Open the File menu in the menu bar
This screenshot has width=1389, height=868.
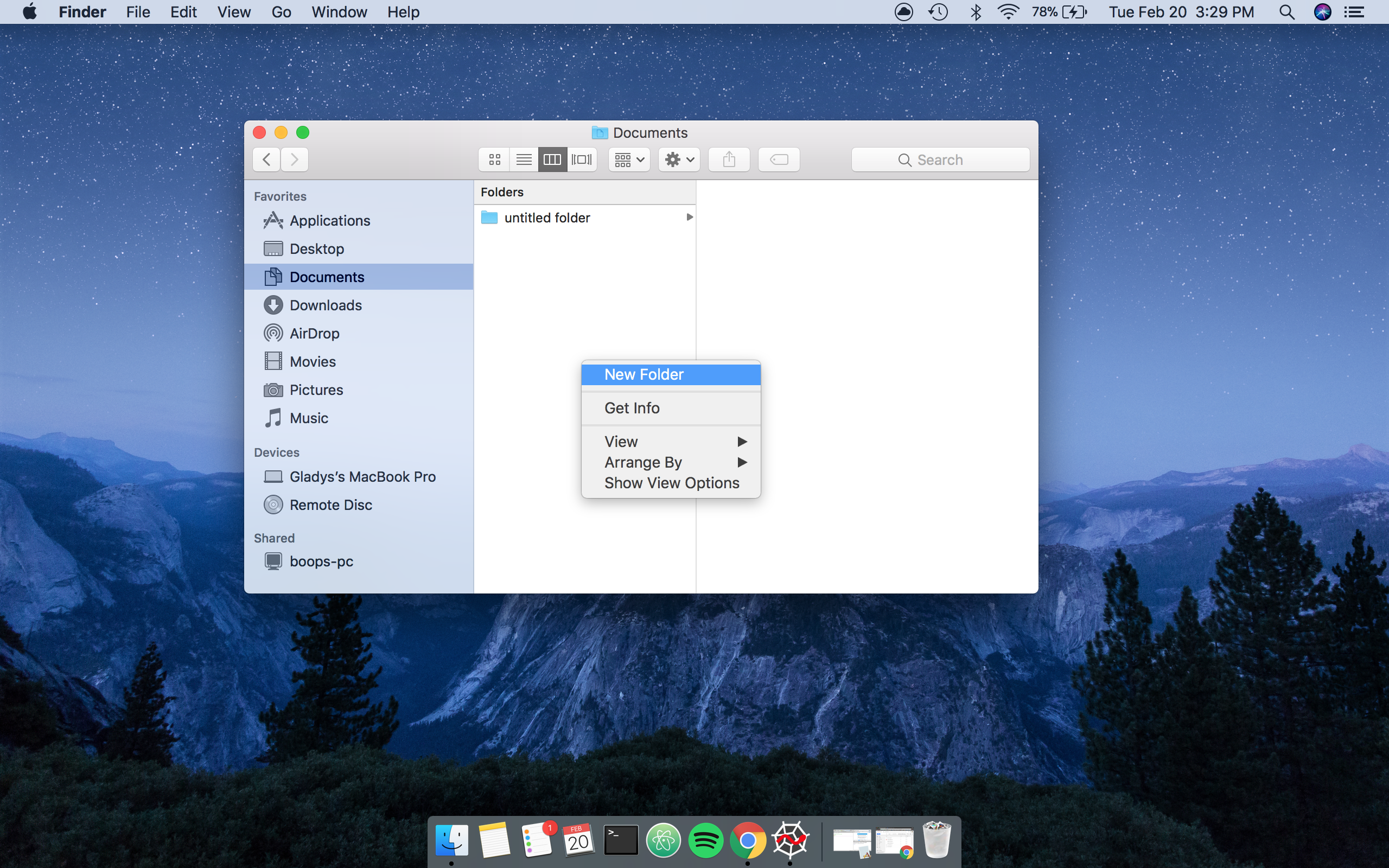(138, 11)
